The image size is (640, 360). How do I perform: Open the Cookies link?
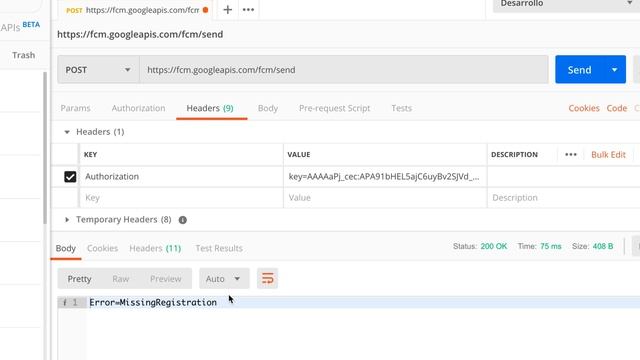click(x=584, y=108)
